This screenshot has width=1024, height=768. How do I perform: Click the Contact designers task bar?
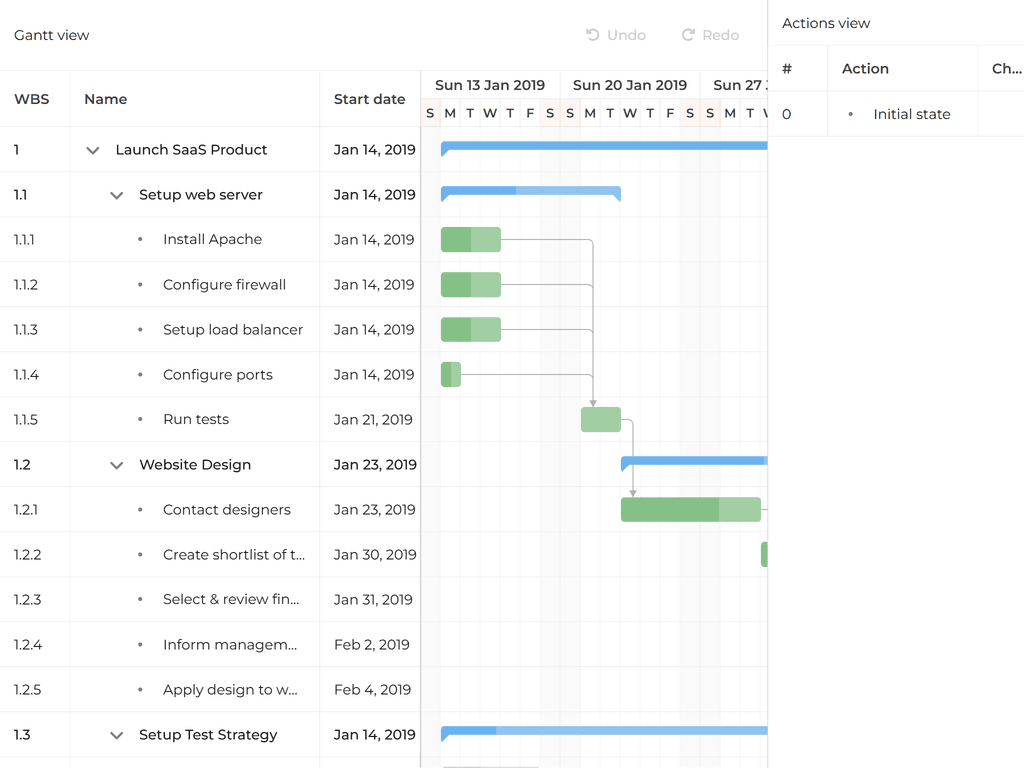click(x=690, y=510)
